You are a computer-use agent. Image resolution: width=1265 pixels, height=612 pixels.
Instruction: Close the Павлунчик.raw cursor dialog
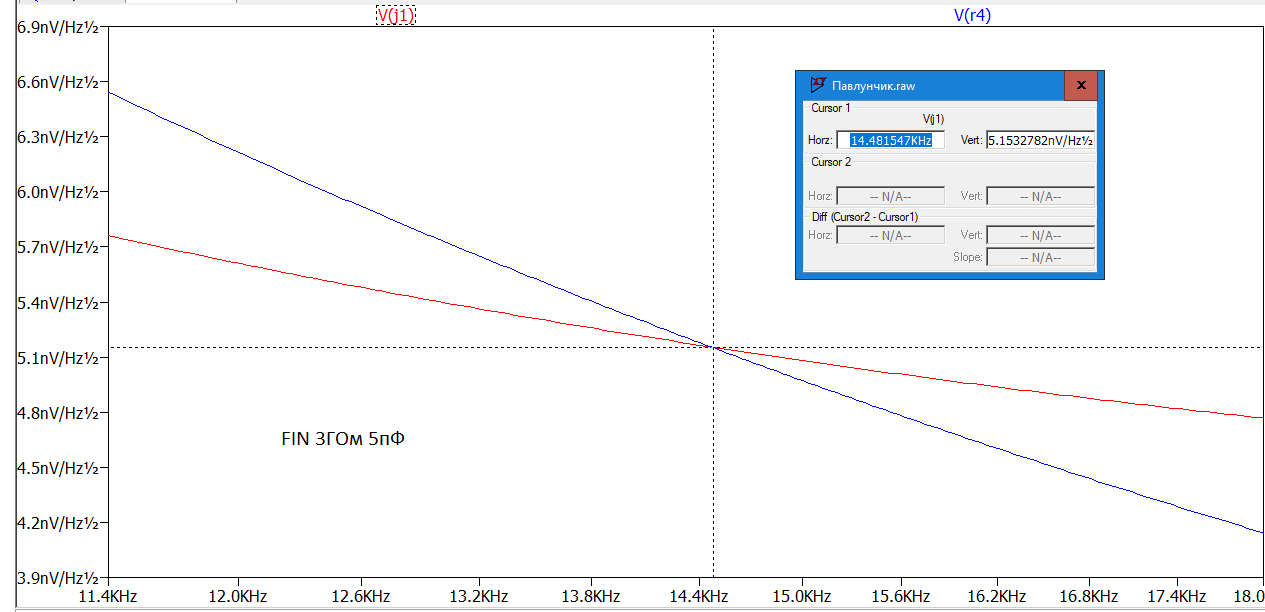click(1081, 86)
